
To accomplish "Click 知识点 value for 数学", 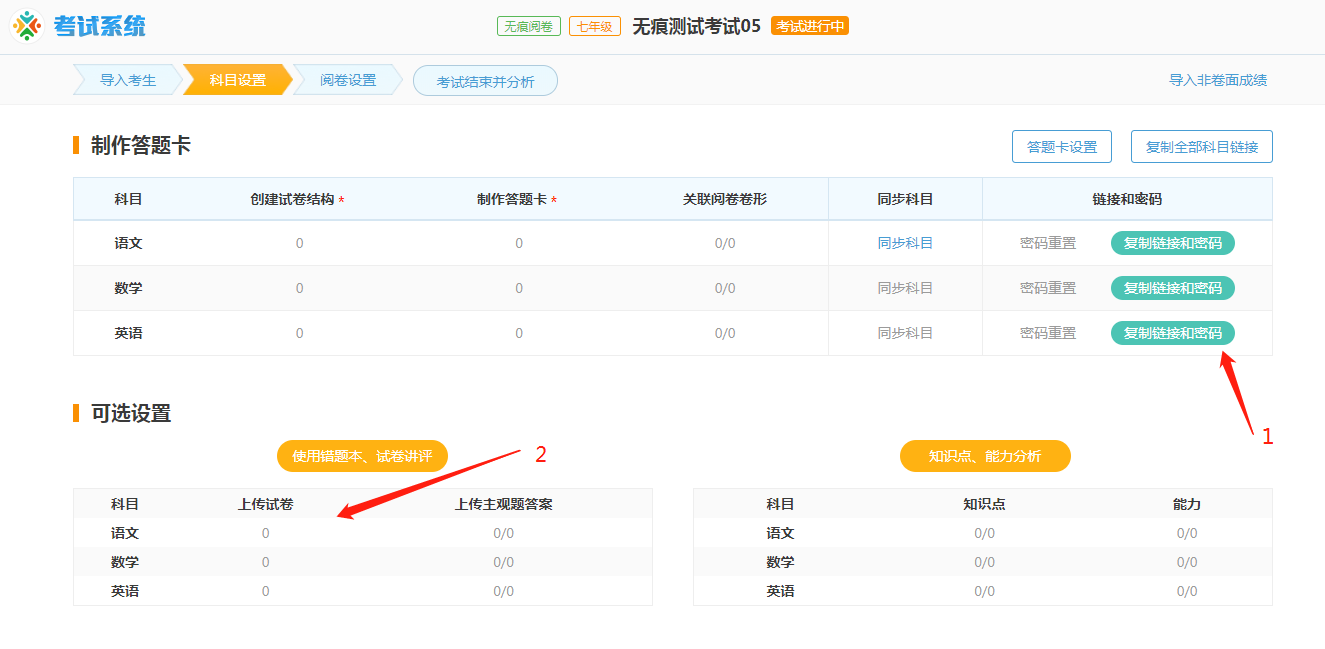I will click(985, 562).
